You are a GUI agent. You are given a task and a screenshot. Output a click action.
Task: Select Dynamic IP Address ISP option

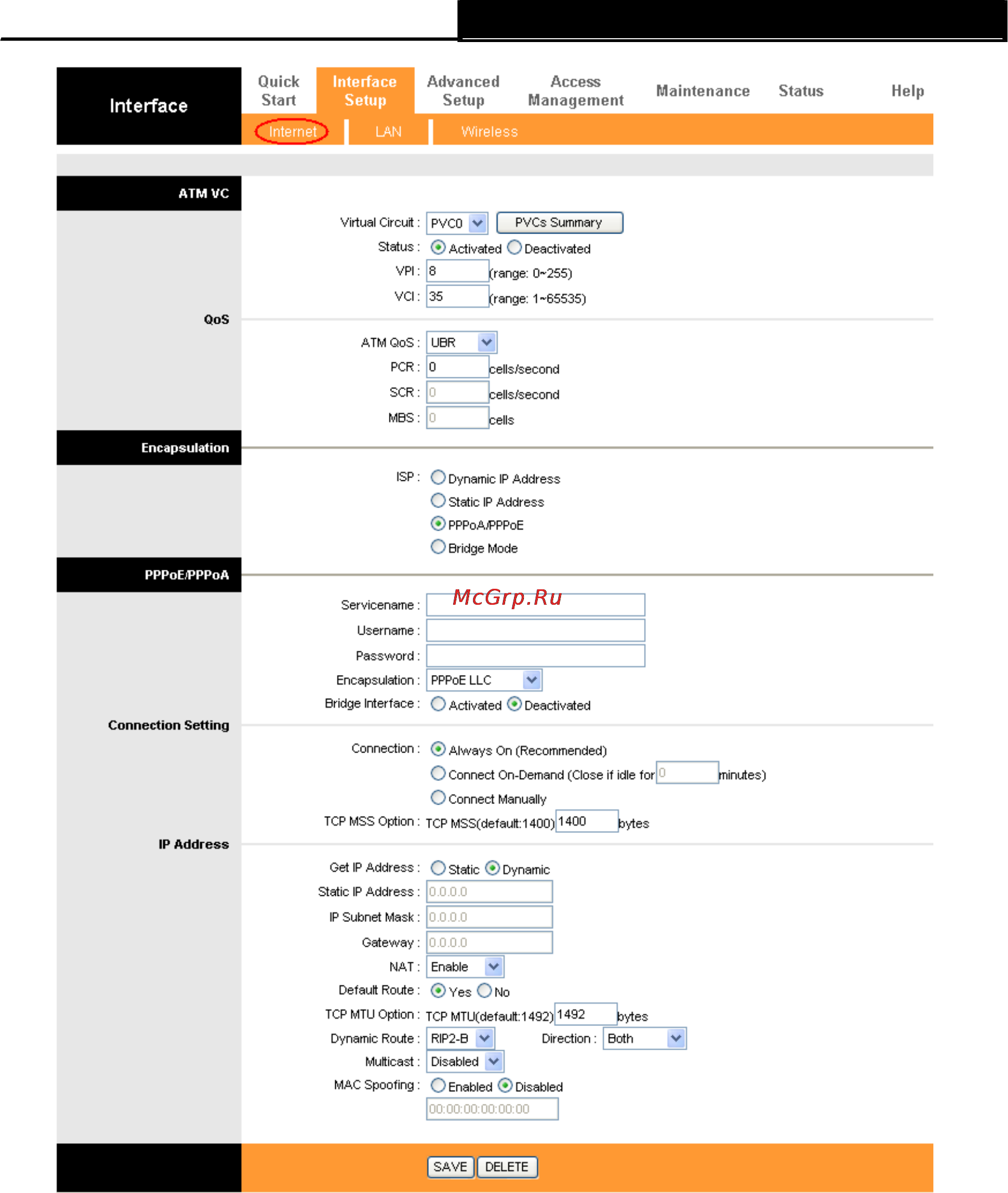click(x=438, y=477)
